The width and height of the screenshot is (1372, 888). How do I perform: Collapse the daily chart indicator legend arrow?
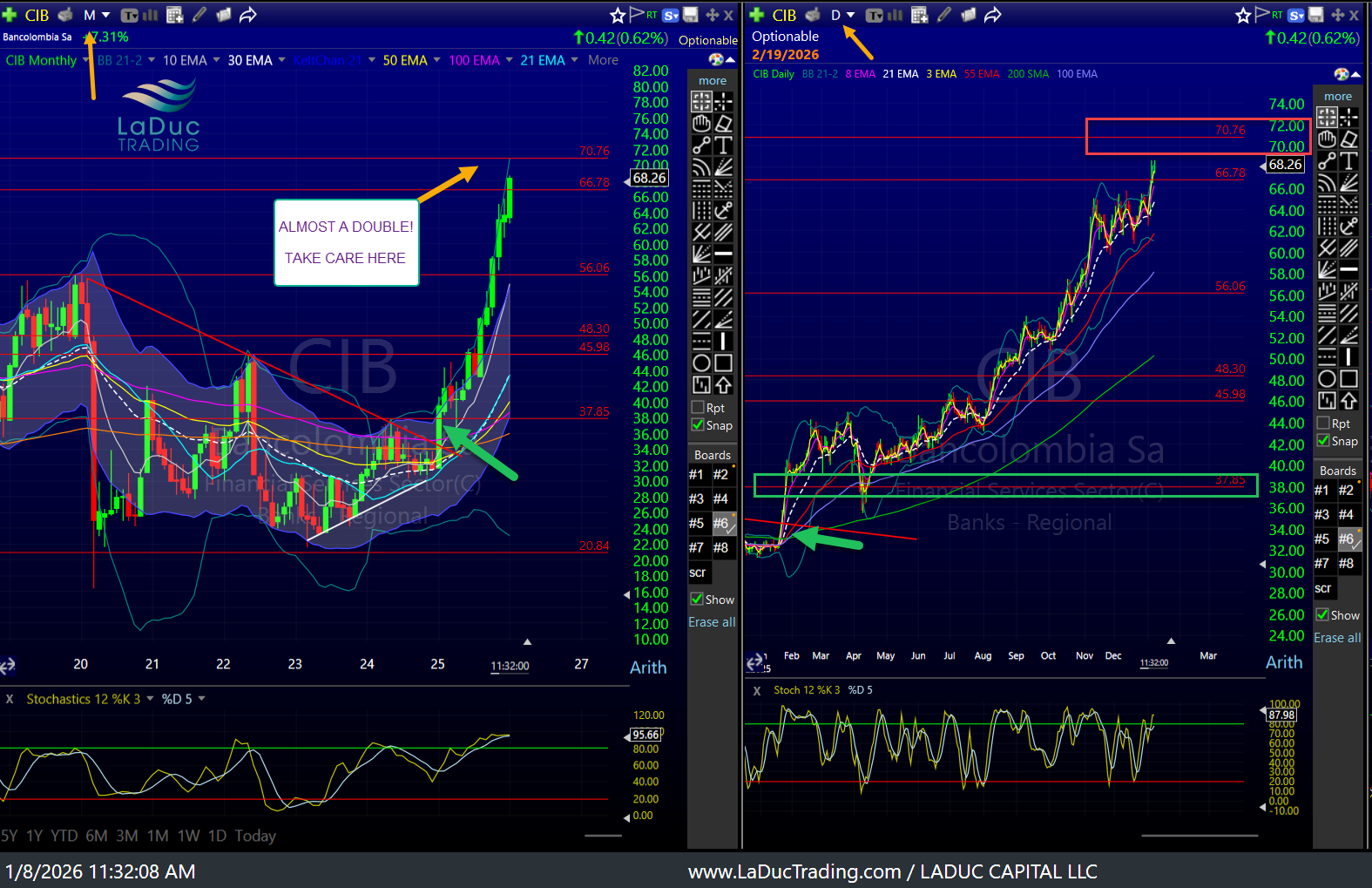(1355, 74)
